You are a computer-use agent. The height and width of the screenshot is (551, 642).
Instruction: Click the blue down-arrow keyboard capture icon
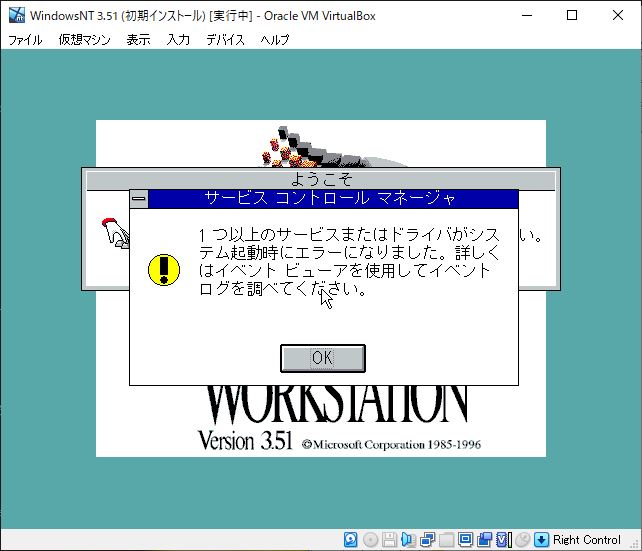[542, 540]
